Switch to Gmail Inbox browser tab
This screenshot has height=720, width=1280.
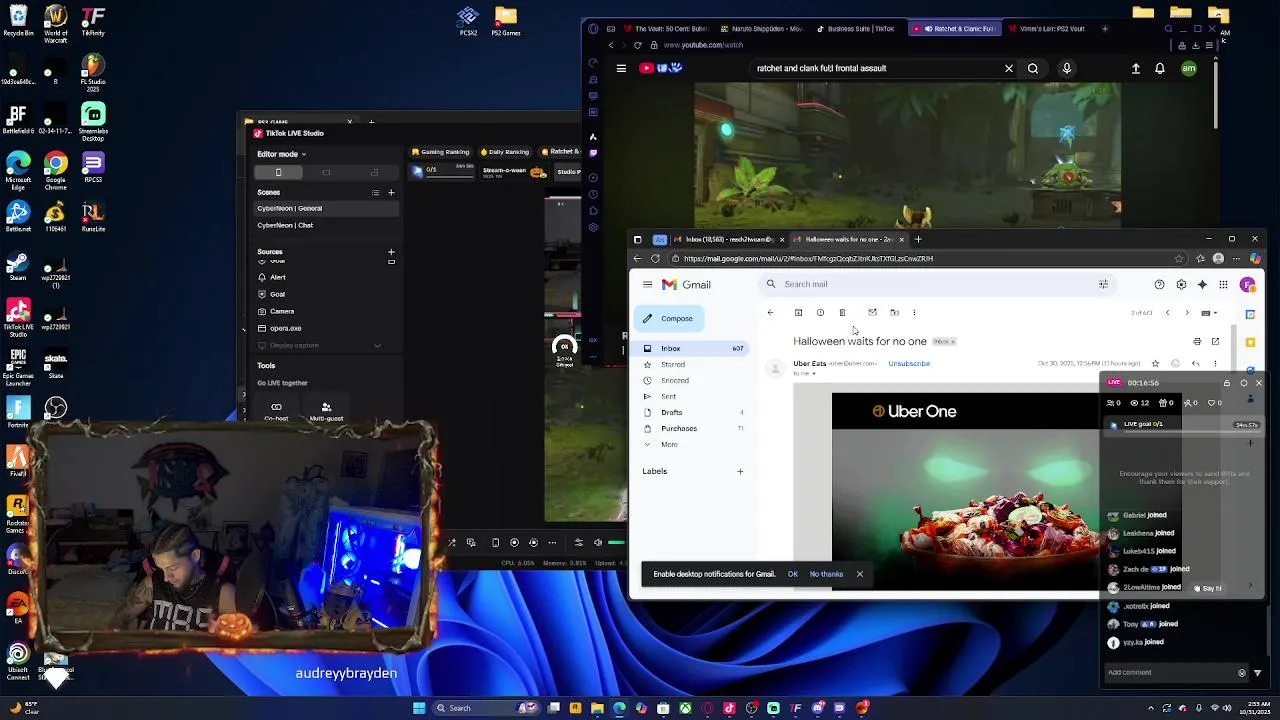pyautogui.click(x=729, y=240)
